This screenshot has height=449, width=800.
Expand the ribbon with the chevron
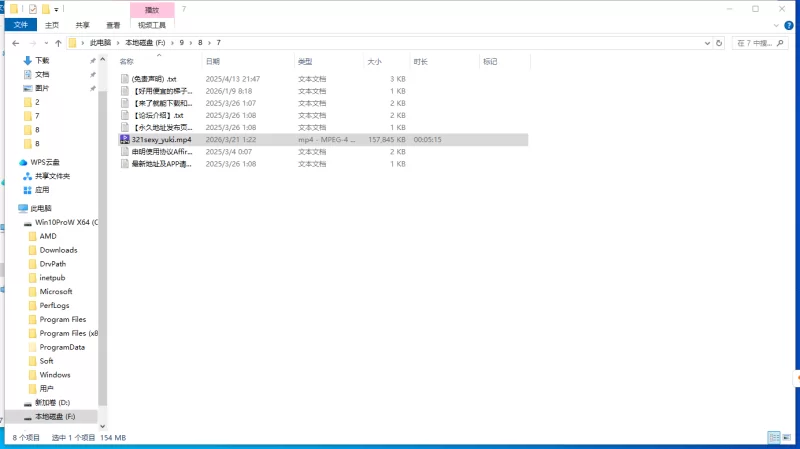(776, 25)
